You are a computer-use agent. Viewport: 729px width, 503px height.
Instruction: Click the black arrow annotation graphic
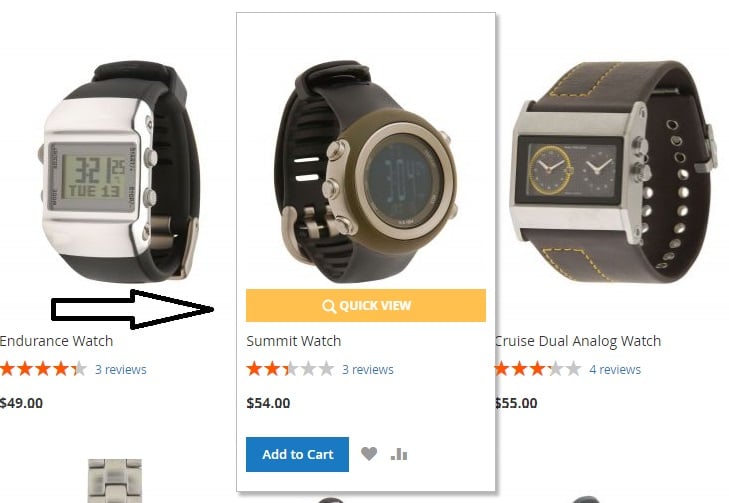click(133, 309)
